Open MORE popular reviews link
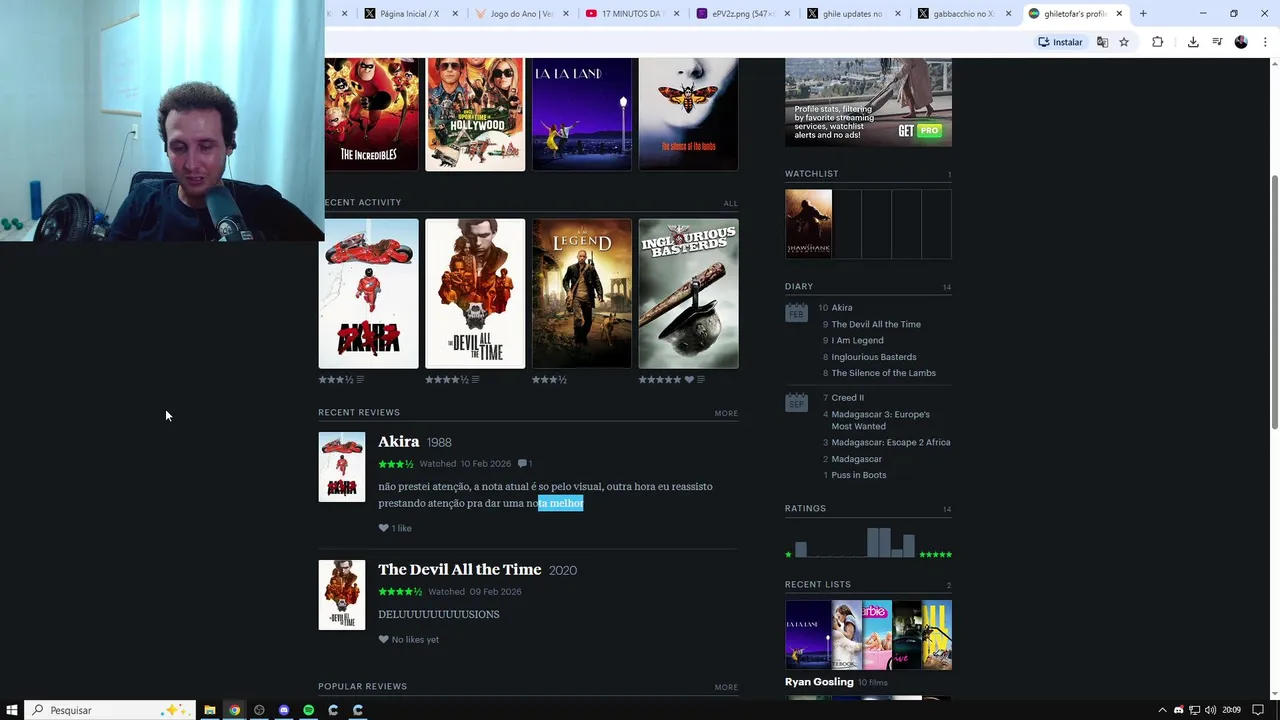1280x720 pixels. pyautogui.click(x=726, y=687)
